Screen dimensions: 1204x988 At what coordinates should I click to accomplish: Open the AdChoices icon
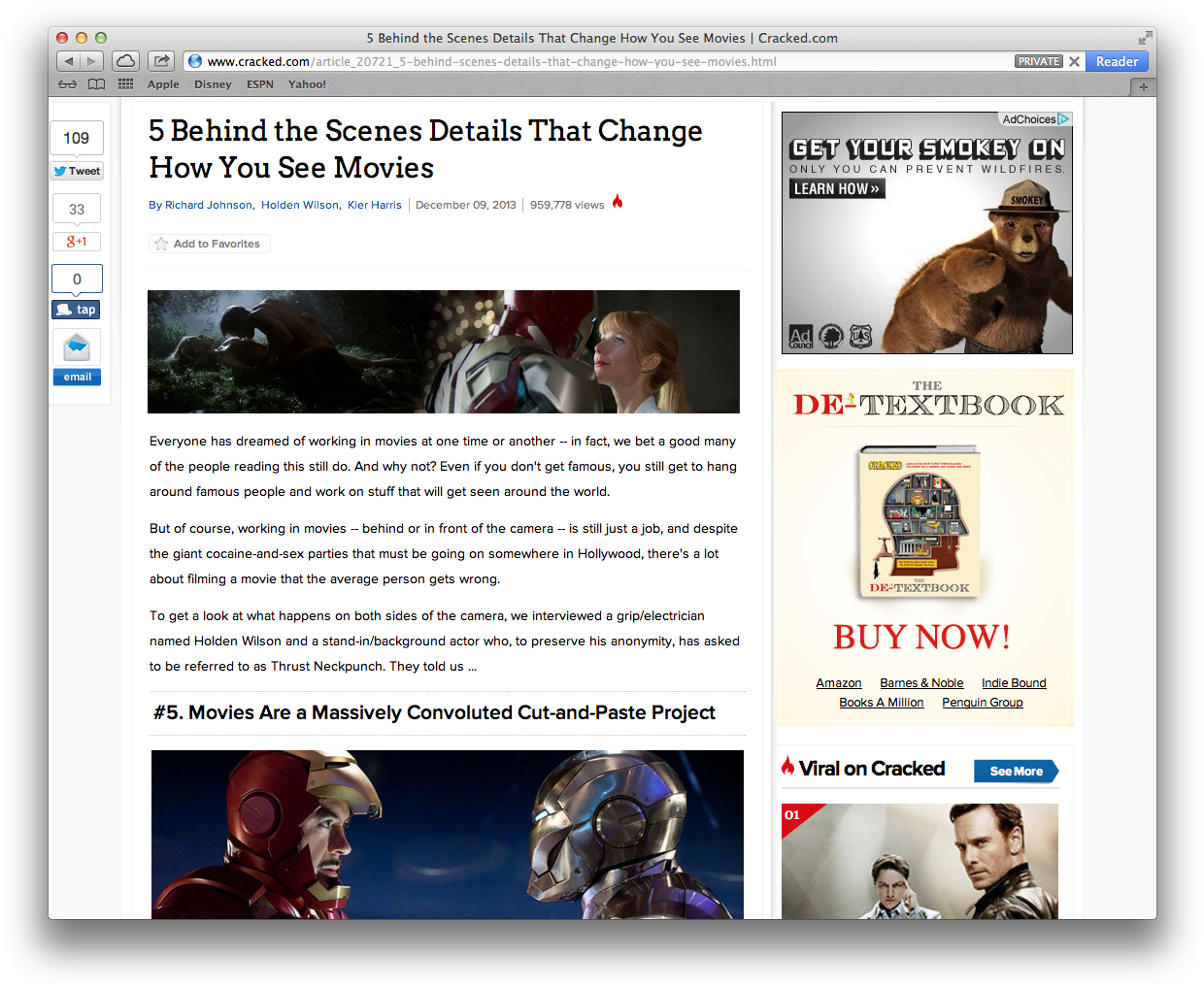click(1064, 119)
